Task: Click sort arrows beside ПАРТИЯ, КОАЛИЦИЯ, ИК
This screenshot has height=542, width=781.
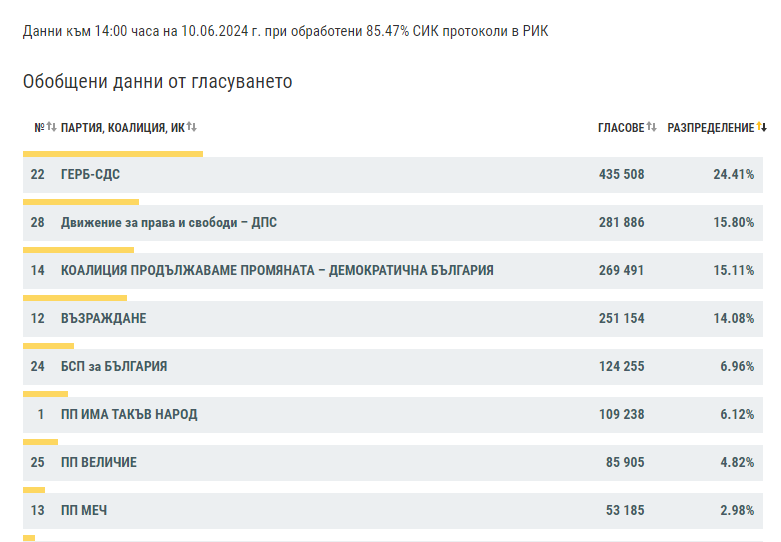Action: [191, 127]
